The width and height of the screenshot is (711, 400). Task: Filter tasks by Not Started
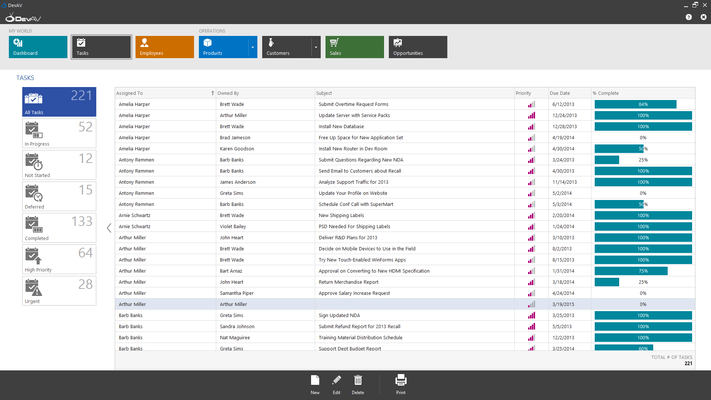point(59,165)
